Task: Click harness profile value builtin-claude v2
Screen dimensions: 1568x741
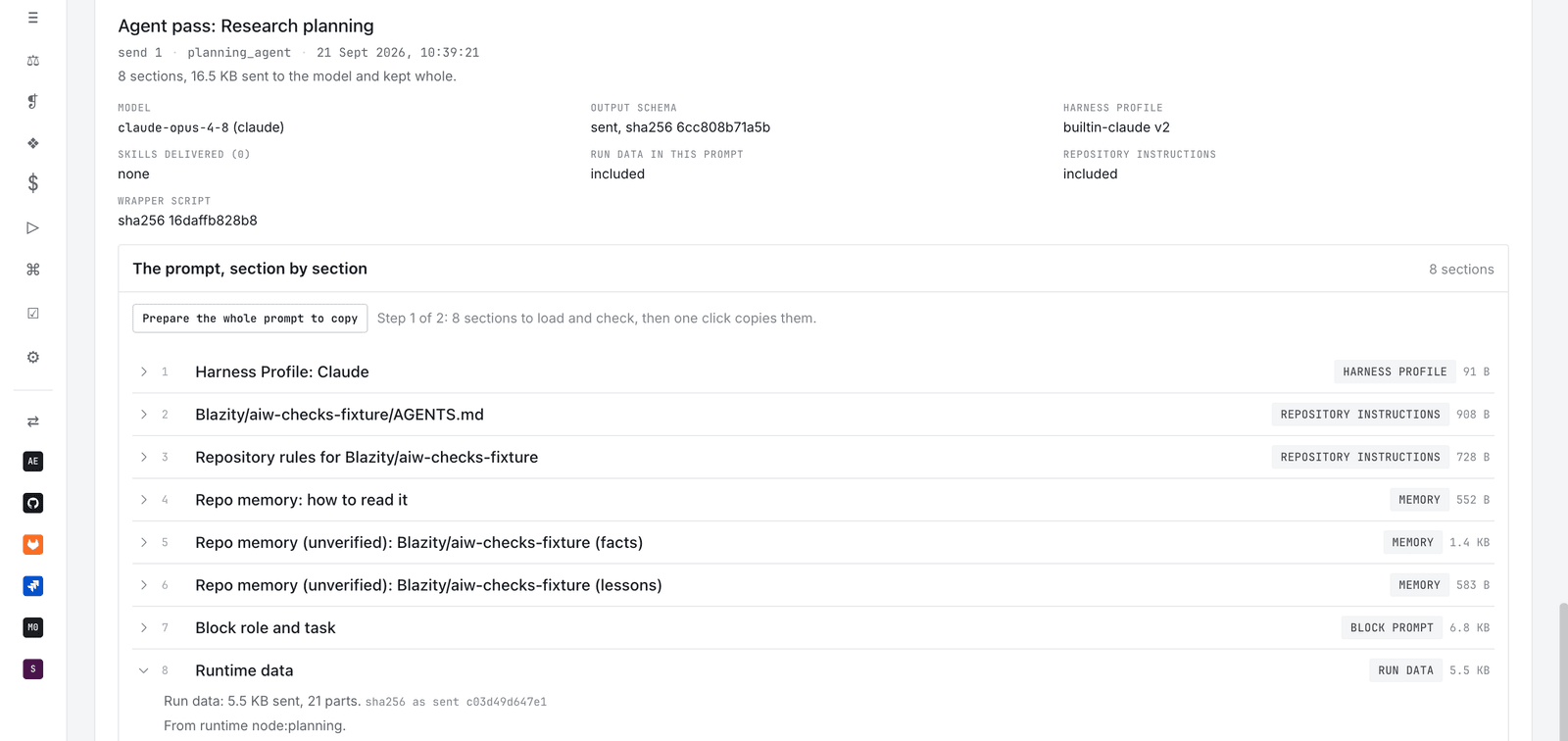Action: (x=1116, y=127)
